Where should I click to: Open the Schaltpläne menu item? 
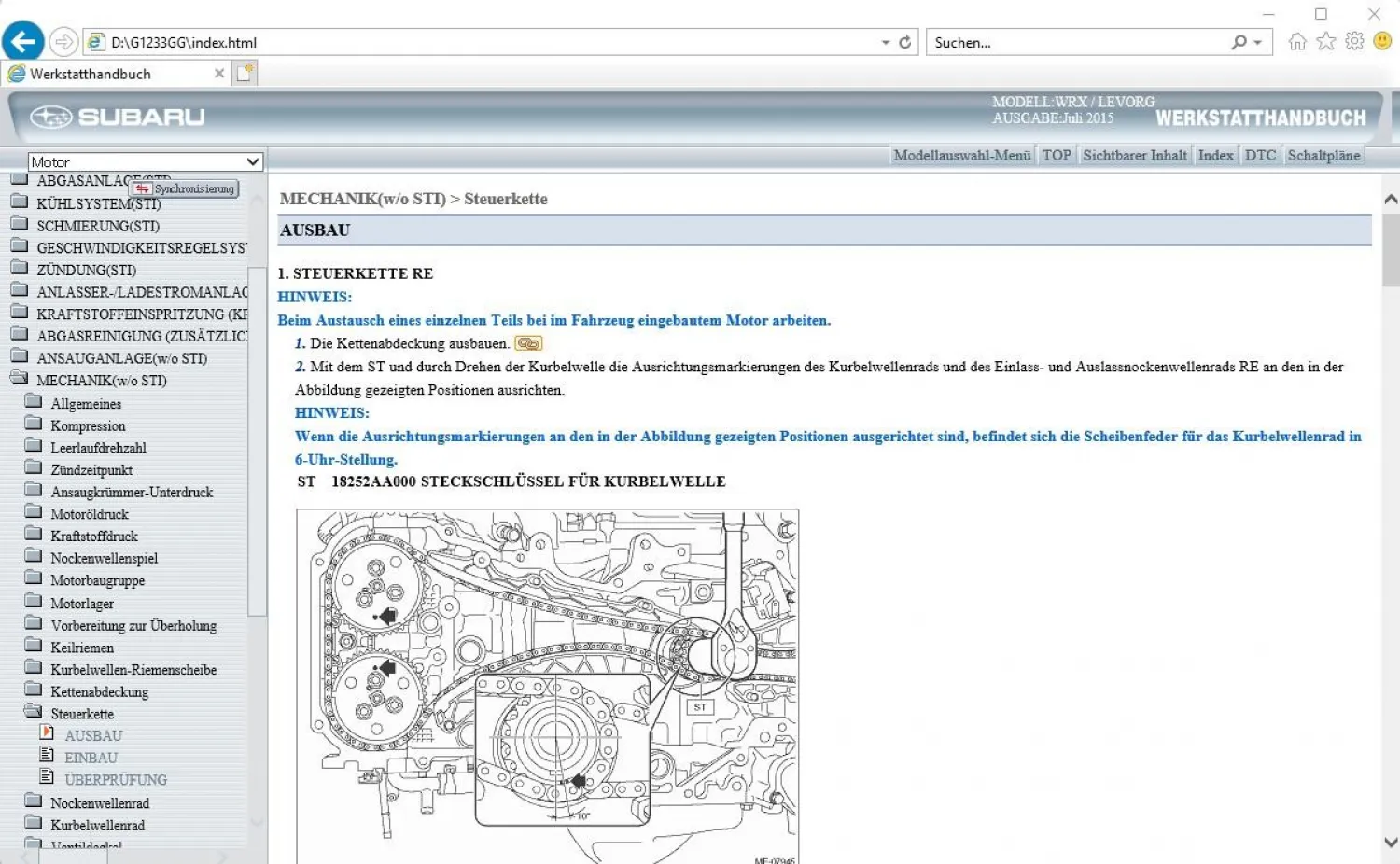coord(1323,155)
